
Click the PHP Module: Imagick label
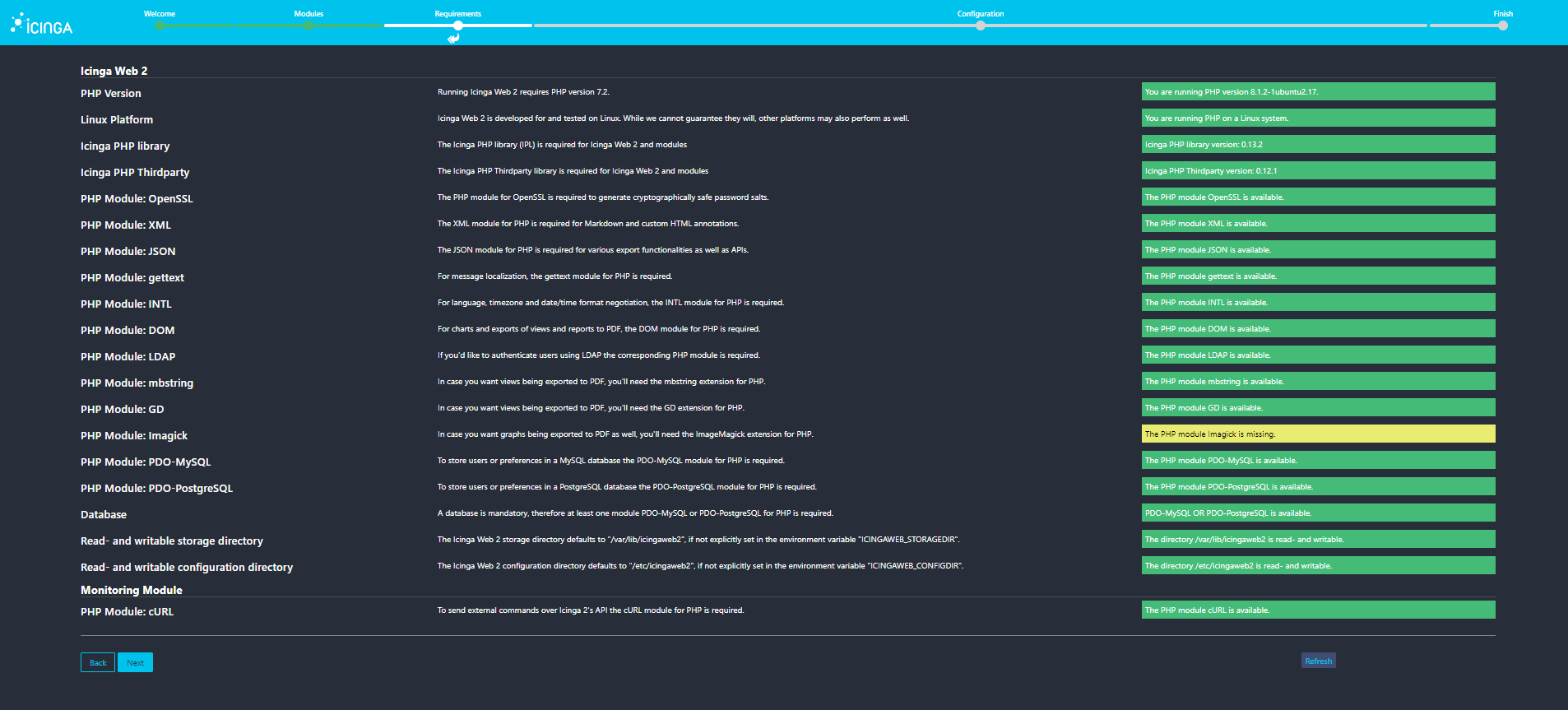134,436
